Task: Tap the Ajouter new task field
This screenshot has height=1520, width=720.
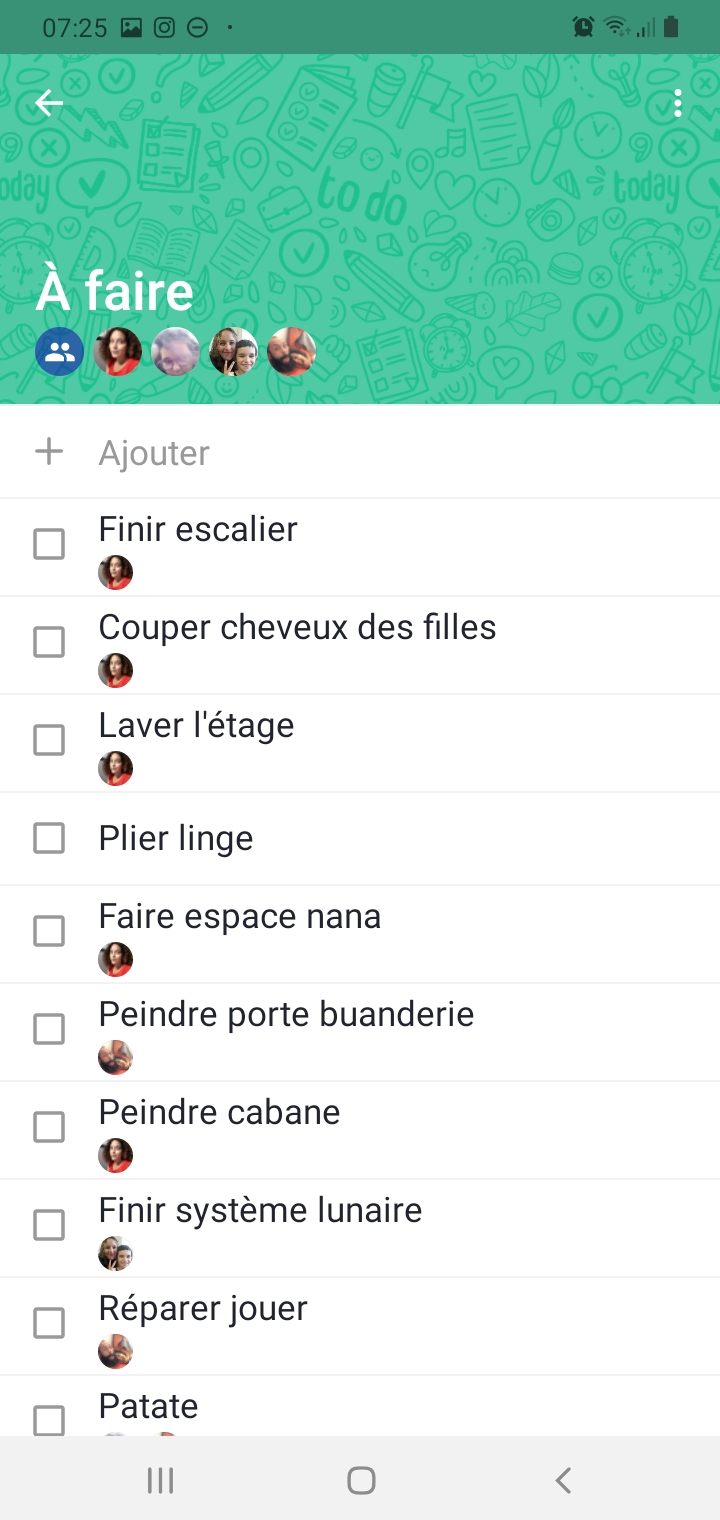Action: (154, 453)
